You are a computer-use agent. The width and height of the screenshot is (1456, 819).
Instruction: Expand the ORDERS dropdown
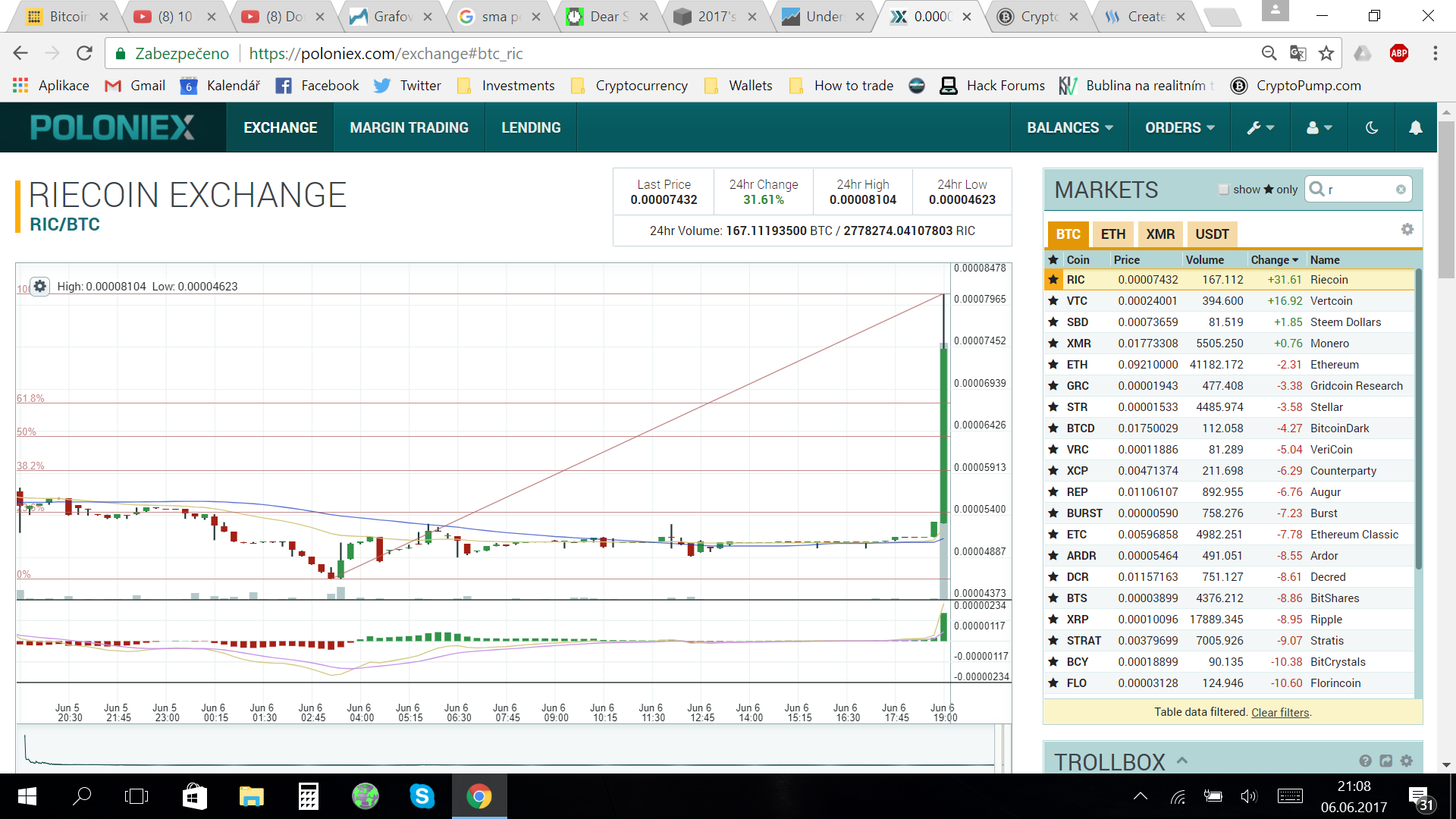[1180, 128]
